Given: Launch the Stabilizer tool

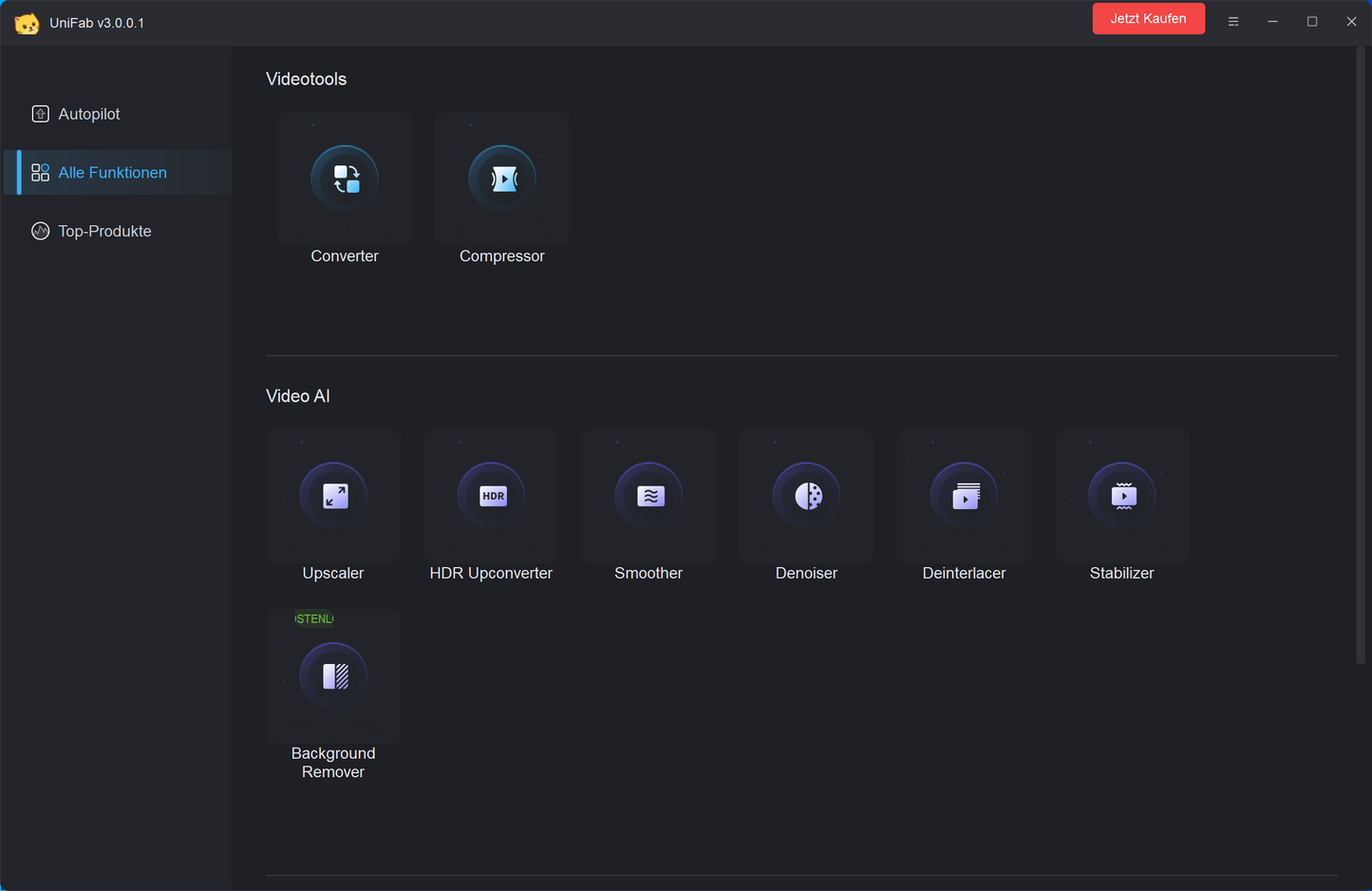Looking at the screenshot, I should pyautogui.click(x=1121, y=496).
